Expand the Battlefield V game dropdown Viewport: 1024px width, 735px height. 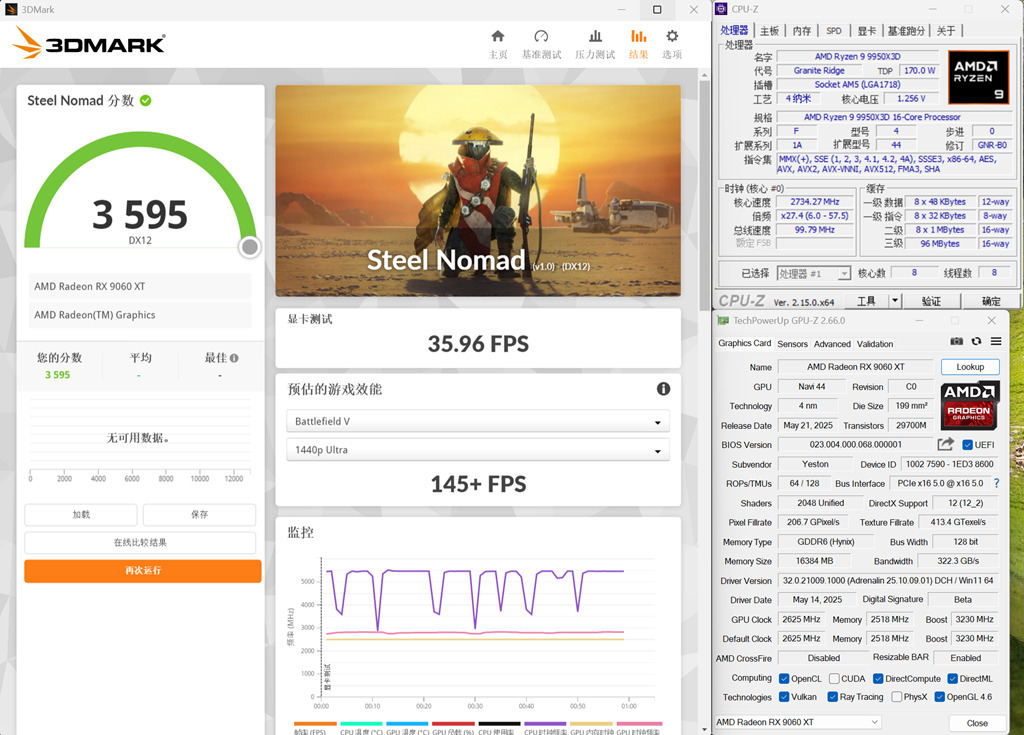click(x=477, y=422)
